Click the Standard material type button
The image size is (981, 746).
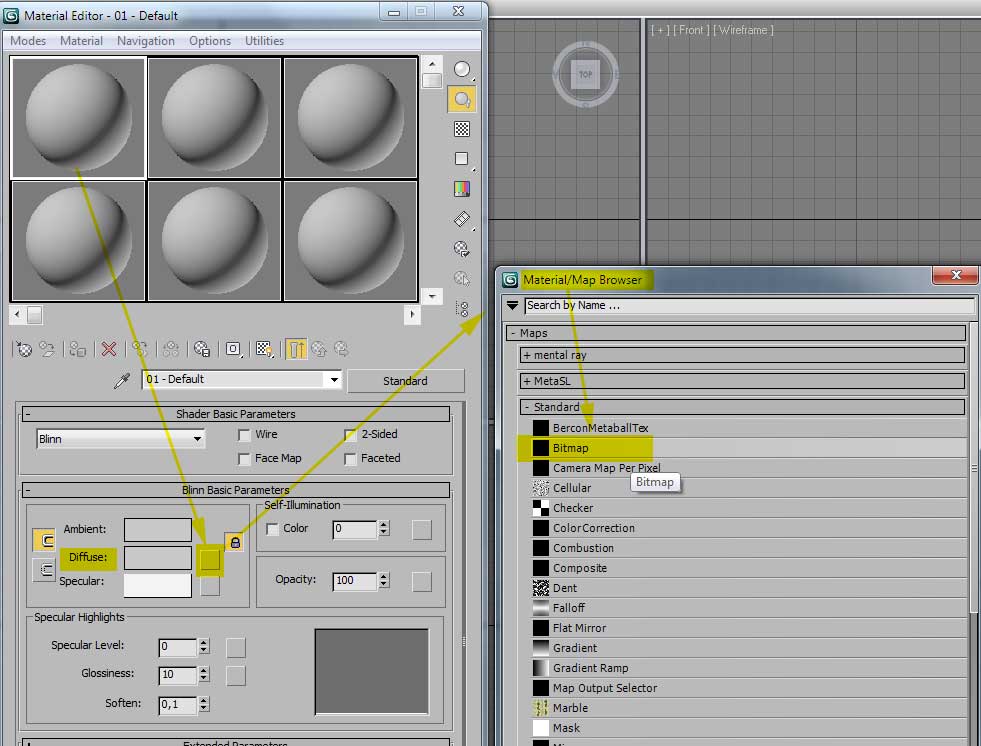(405, 381)
